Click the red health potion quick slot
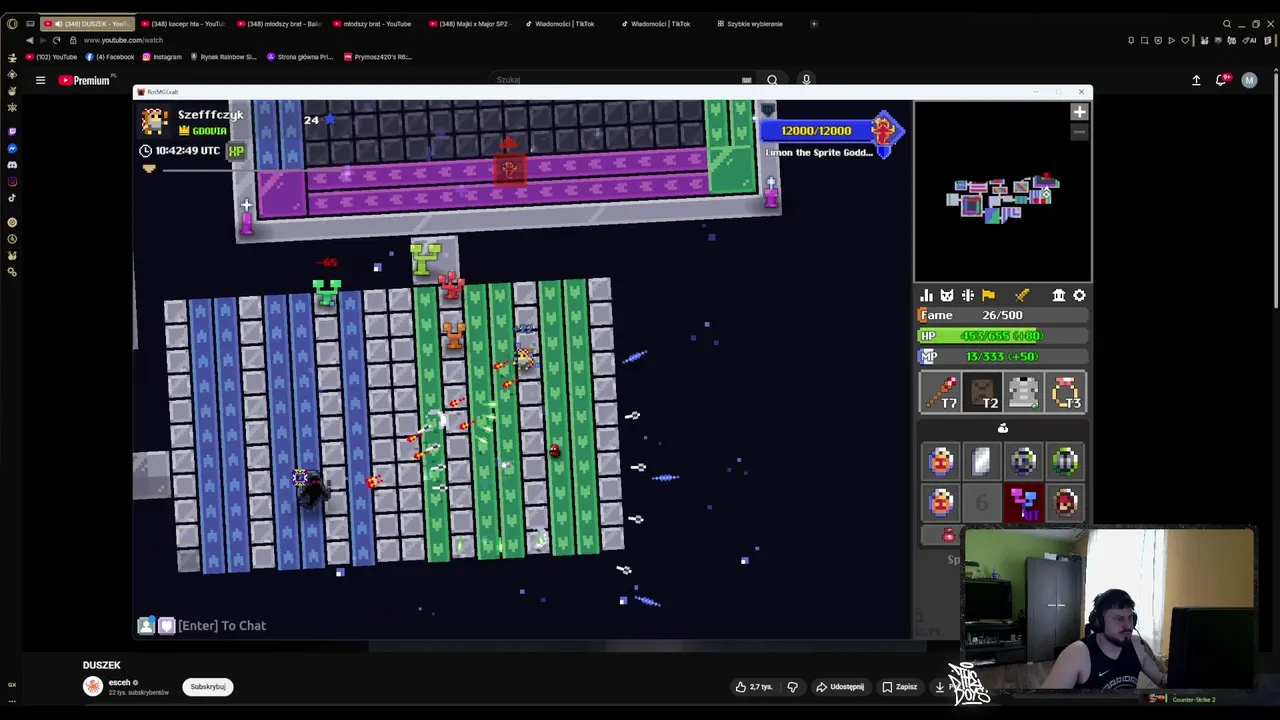Image resolution: width=1280 pixels, height=720 pixels. point(948,536)
